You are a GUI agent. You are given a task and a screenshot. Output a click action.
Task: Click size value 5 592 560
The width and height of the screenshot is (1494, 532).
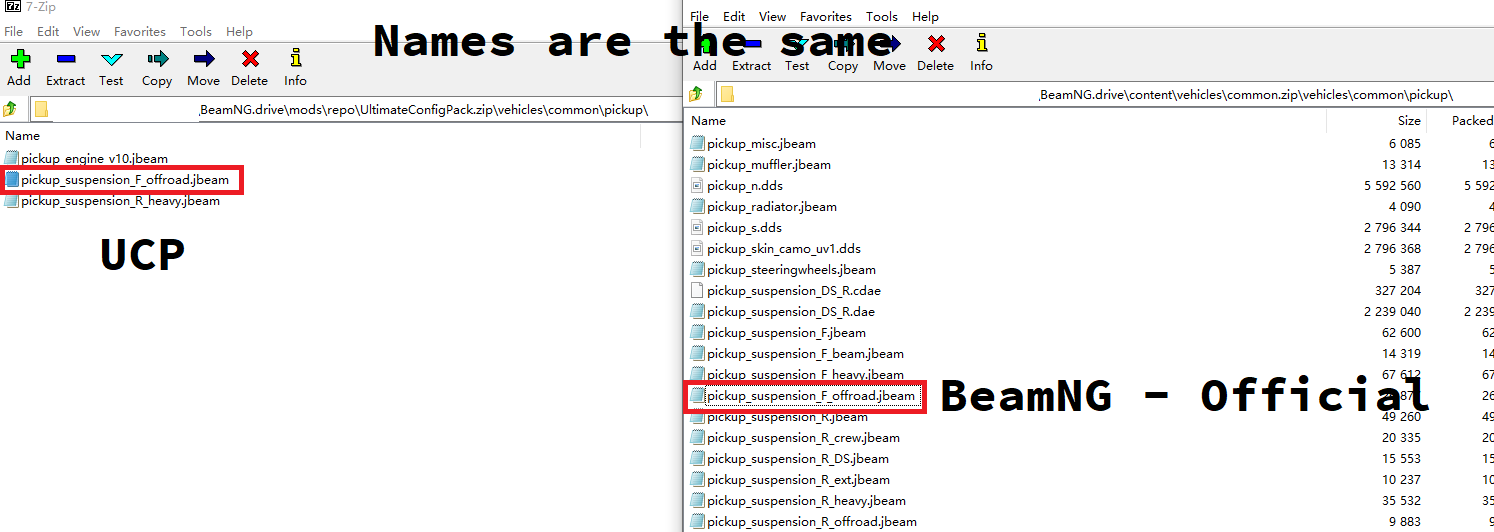click(x=1392, y=186)
